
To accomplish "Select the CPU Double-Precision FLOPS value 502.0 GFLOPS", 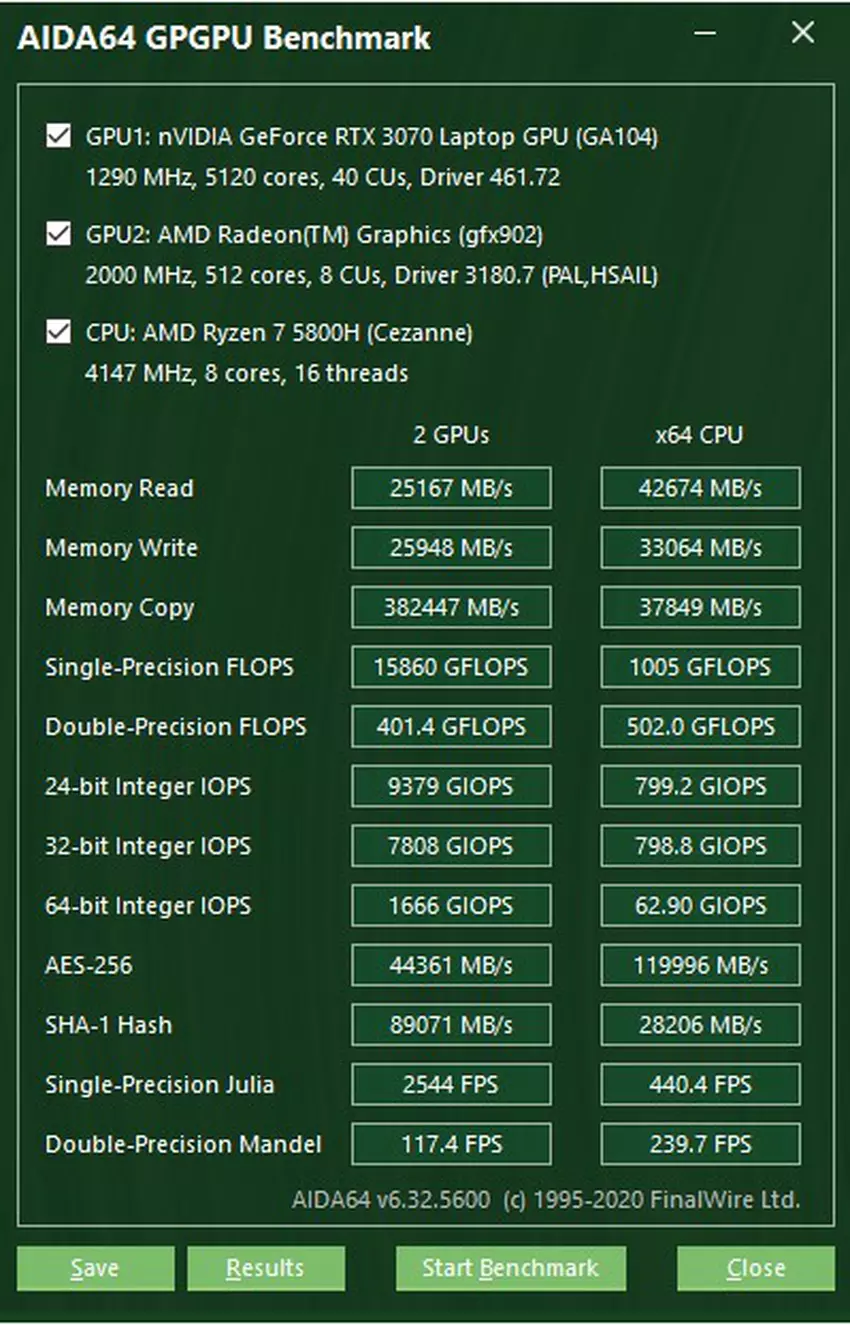I will tap(700, 727).
